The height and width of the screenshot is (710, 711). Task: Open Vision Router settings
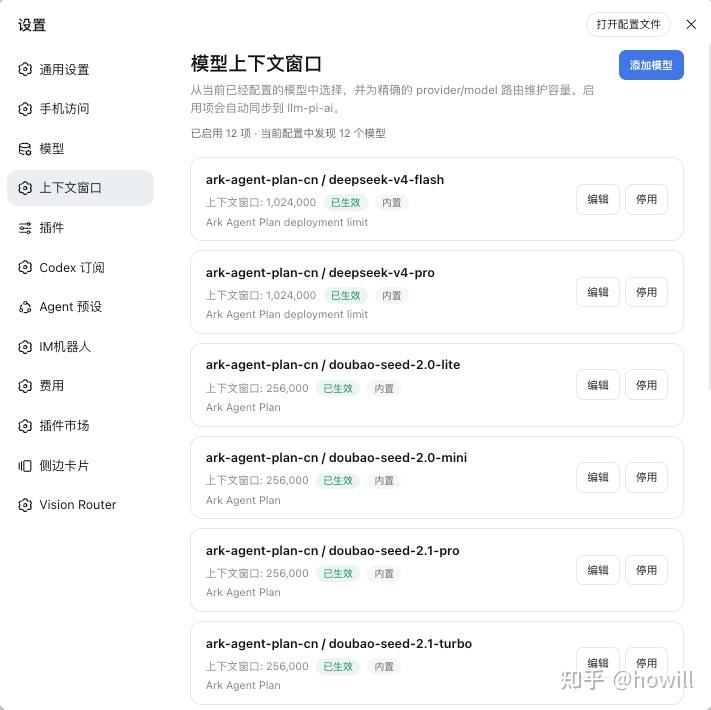pyautogui.click(x=80, y=505)
